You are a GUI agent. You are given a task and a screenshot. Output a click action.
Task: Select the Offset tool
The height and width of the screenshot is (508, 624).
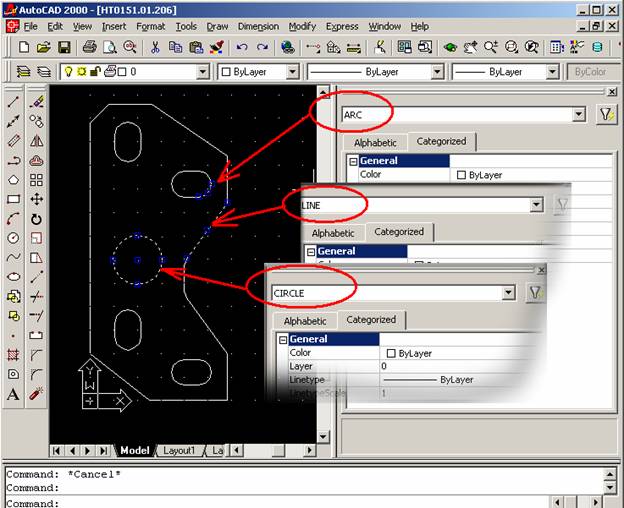pos(36,160)
